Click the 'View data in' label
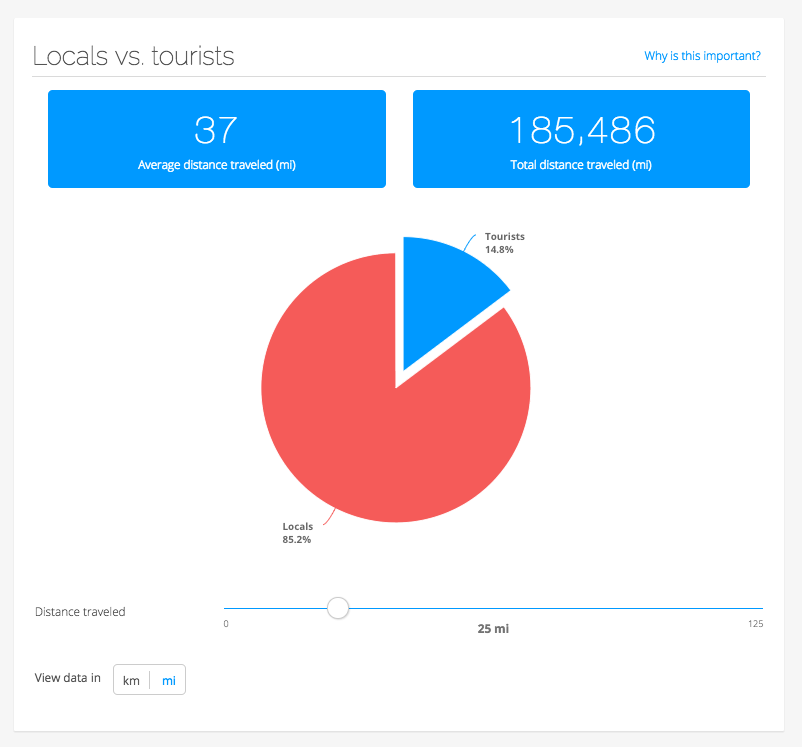The image size is (802, 747). [68, 678]
